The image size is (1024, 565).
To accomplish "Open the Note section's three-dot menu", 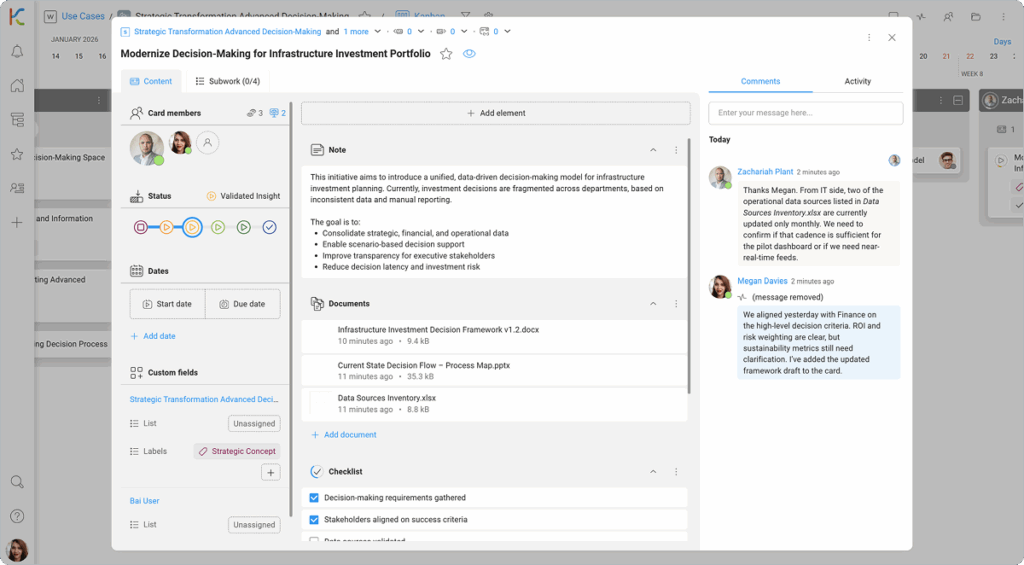I will coord(676,150).
